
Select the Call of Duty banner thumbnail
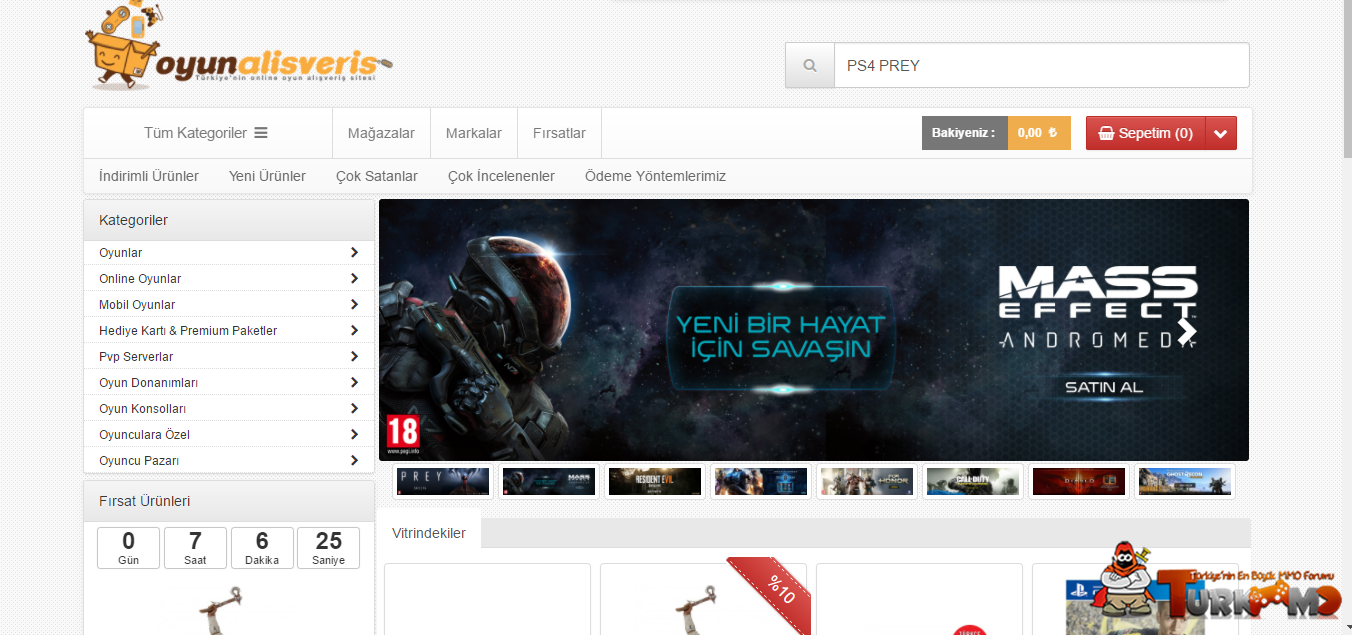coord(973,481)
